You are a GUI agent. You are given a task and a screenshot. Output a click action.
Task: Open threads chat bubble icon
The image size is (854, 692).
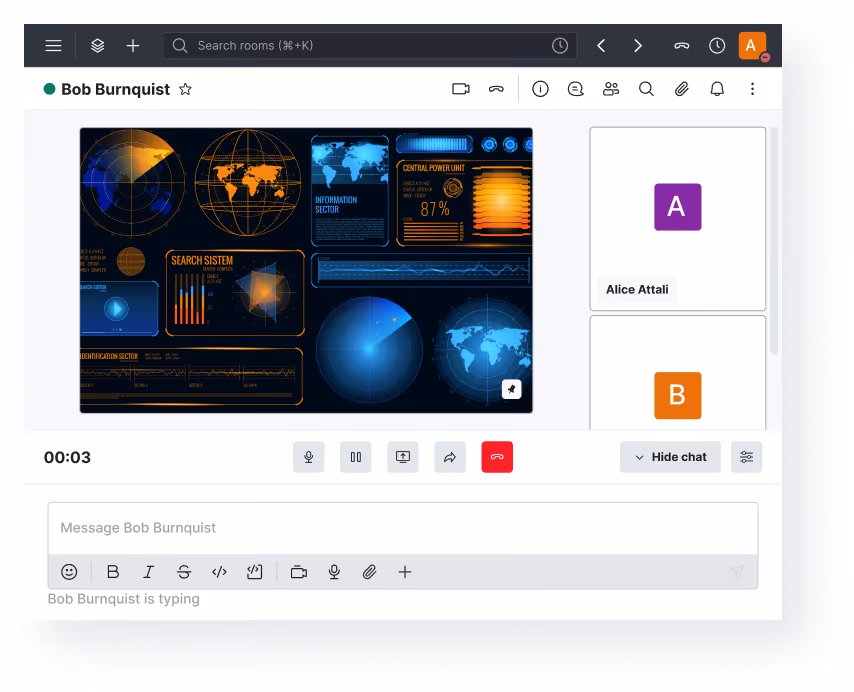576,89
